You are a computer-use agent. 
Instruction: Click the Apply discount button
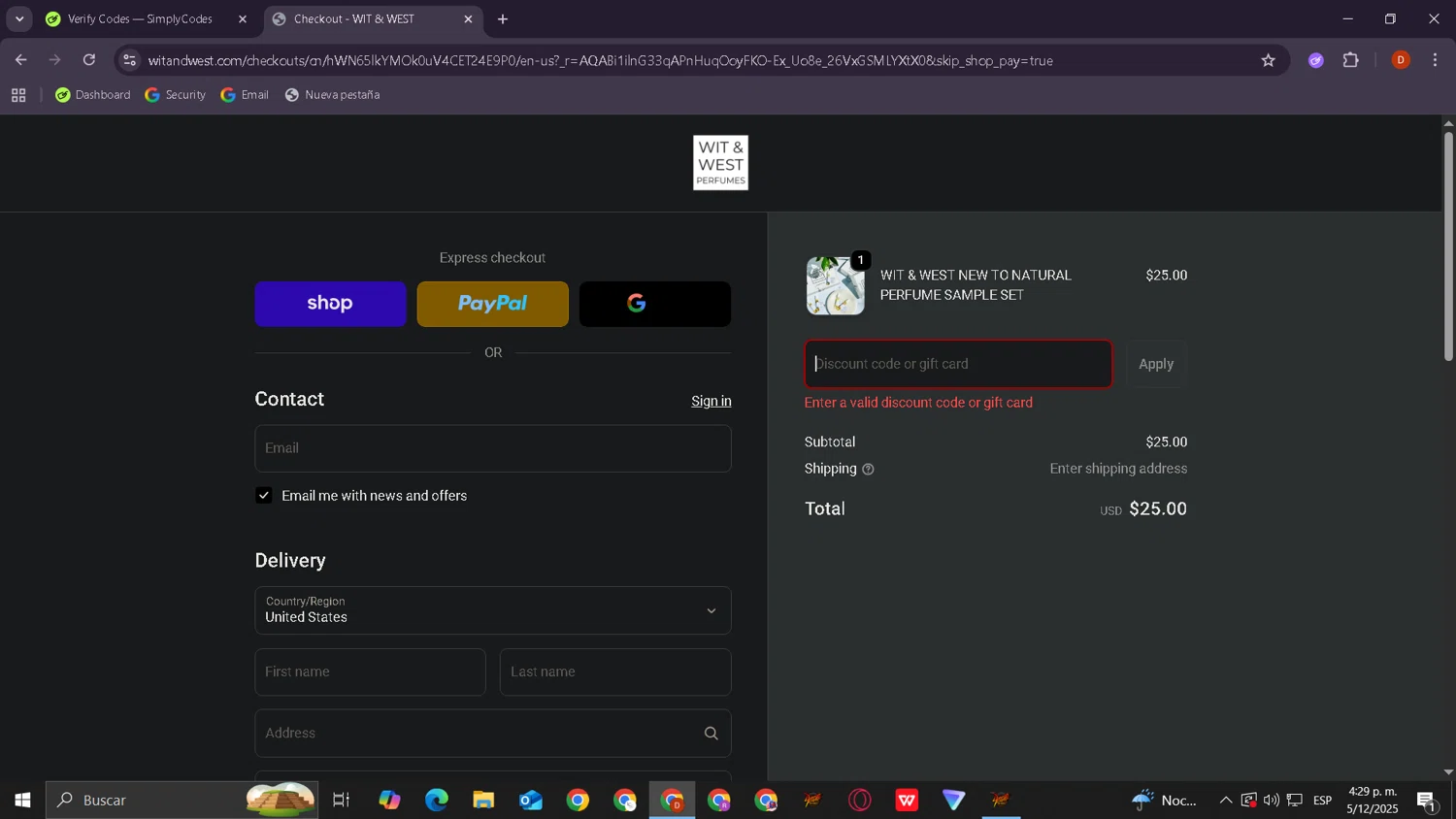pyautogui.click(x=1156, y=364)
